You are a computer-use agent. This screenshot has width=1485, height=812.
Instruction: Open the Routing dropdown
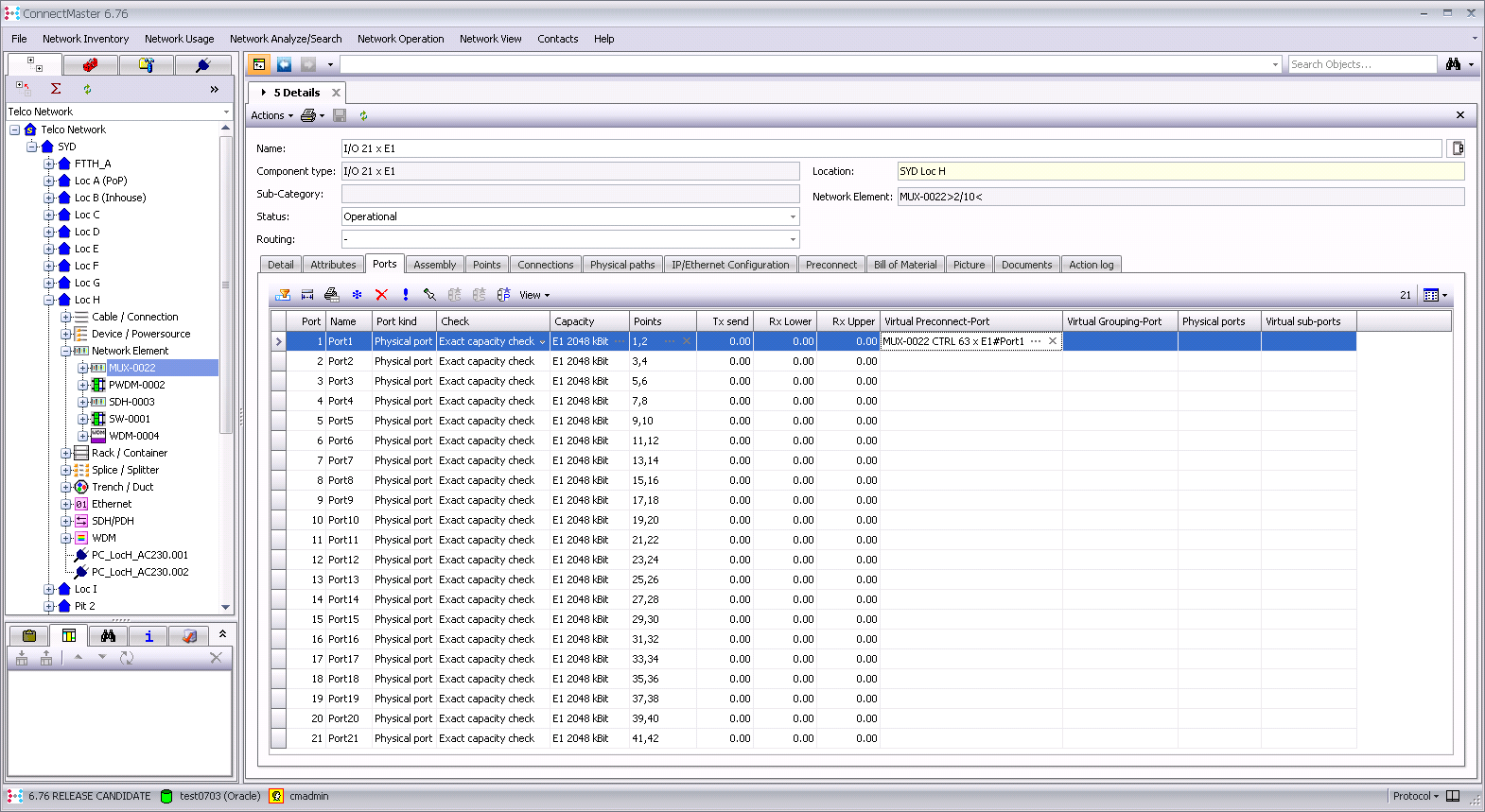click(x=793, y=239)
